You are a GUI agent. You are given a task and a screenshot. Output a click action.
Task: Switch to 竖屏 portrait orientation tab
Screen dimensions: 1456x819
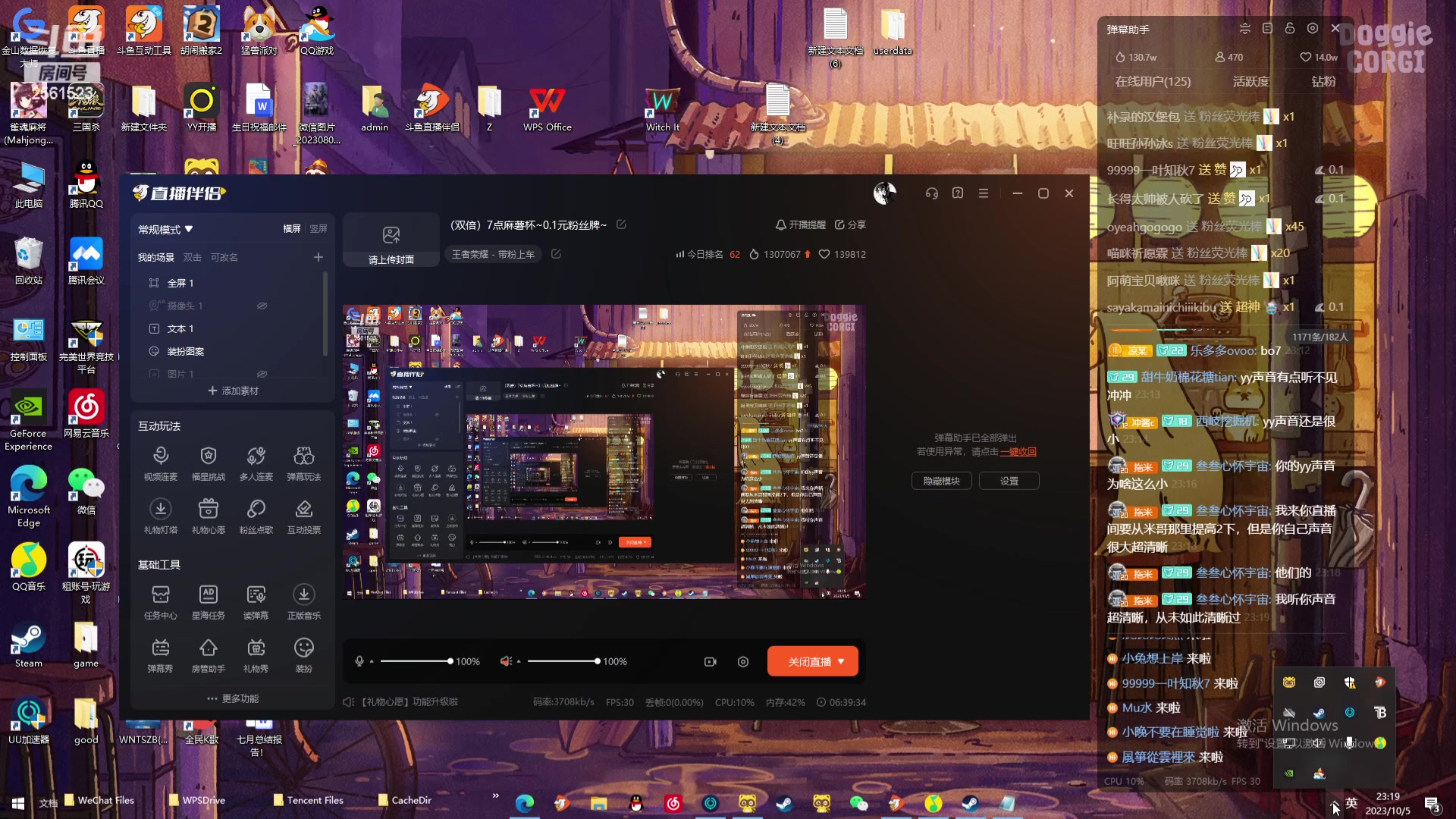tap(318, 228)
